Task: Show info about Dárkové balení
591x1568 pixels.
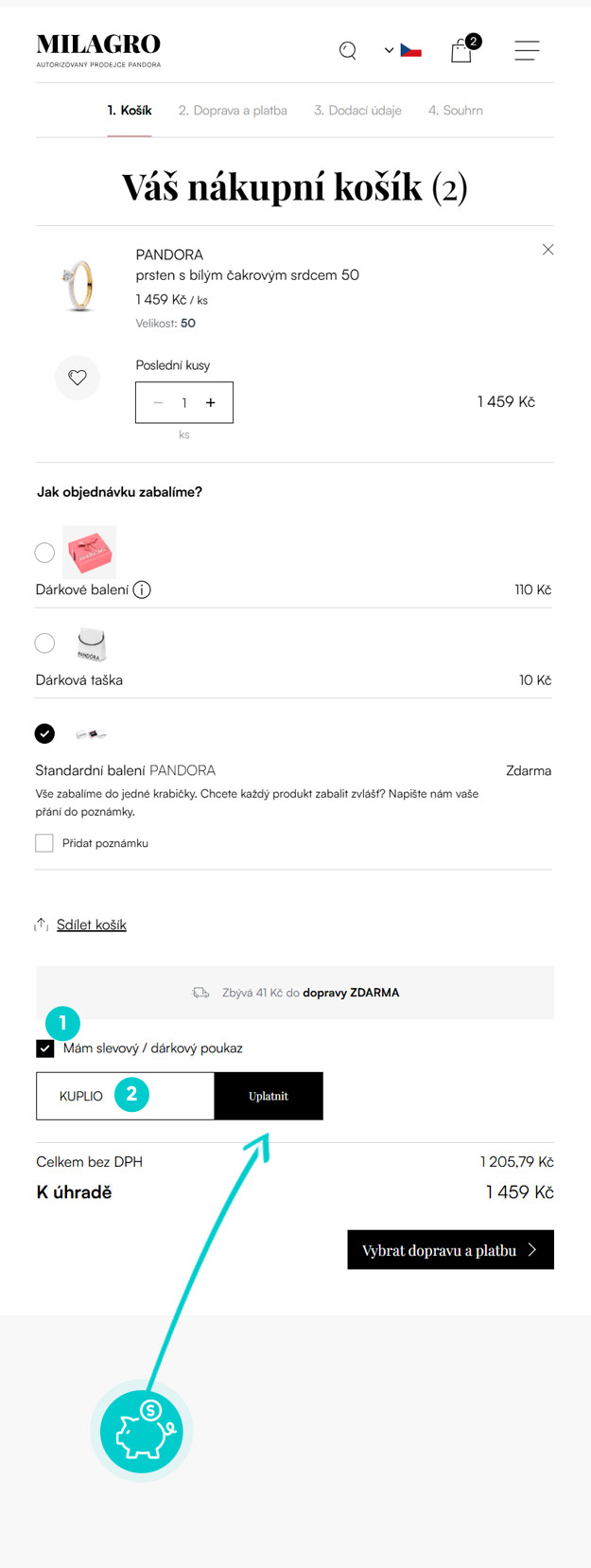Action: pyautogui.click(x=142, y=590)
